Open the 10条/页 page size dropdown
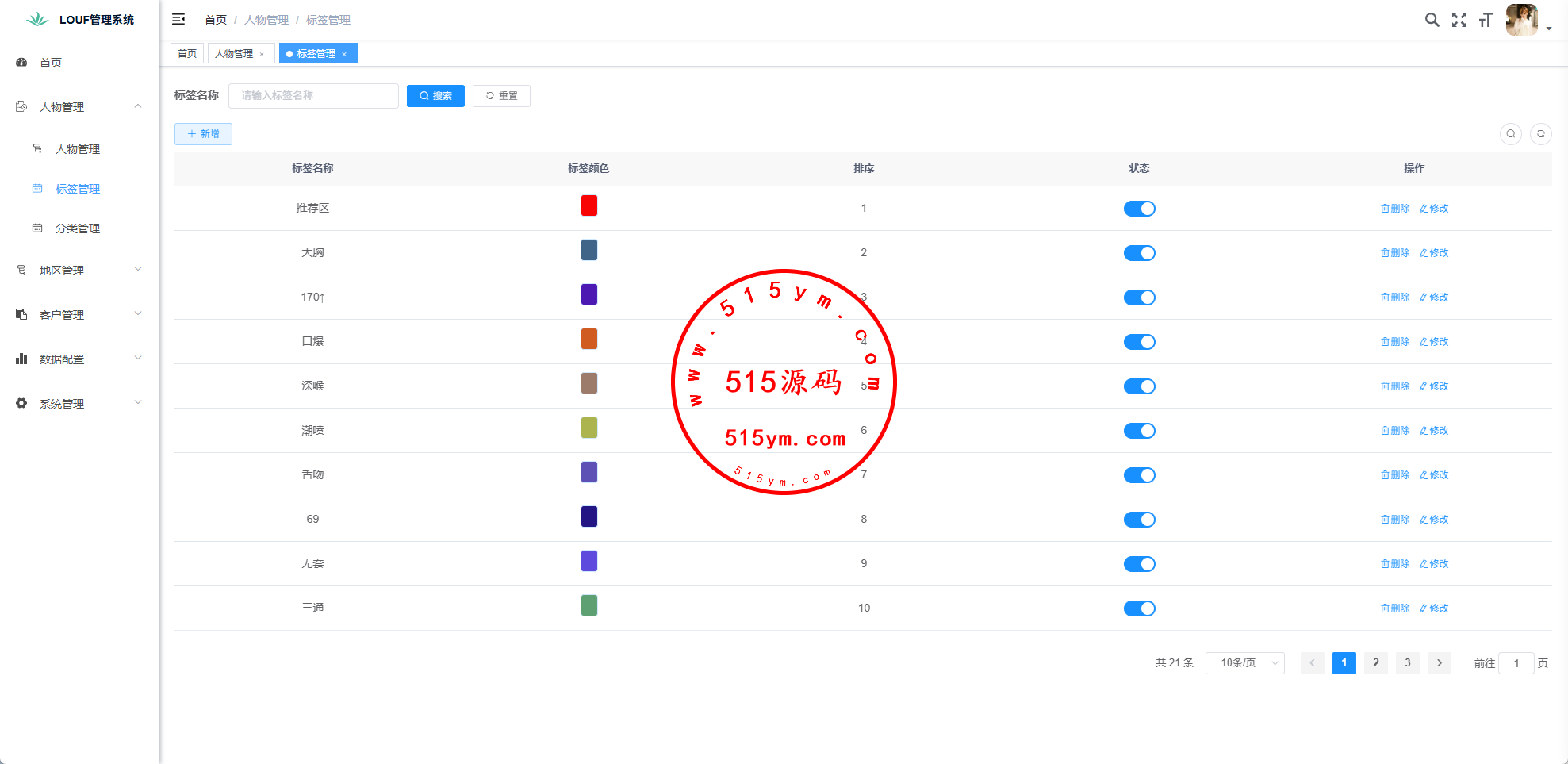The image size is (1568, 764). tap(1244, 663)
